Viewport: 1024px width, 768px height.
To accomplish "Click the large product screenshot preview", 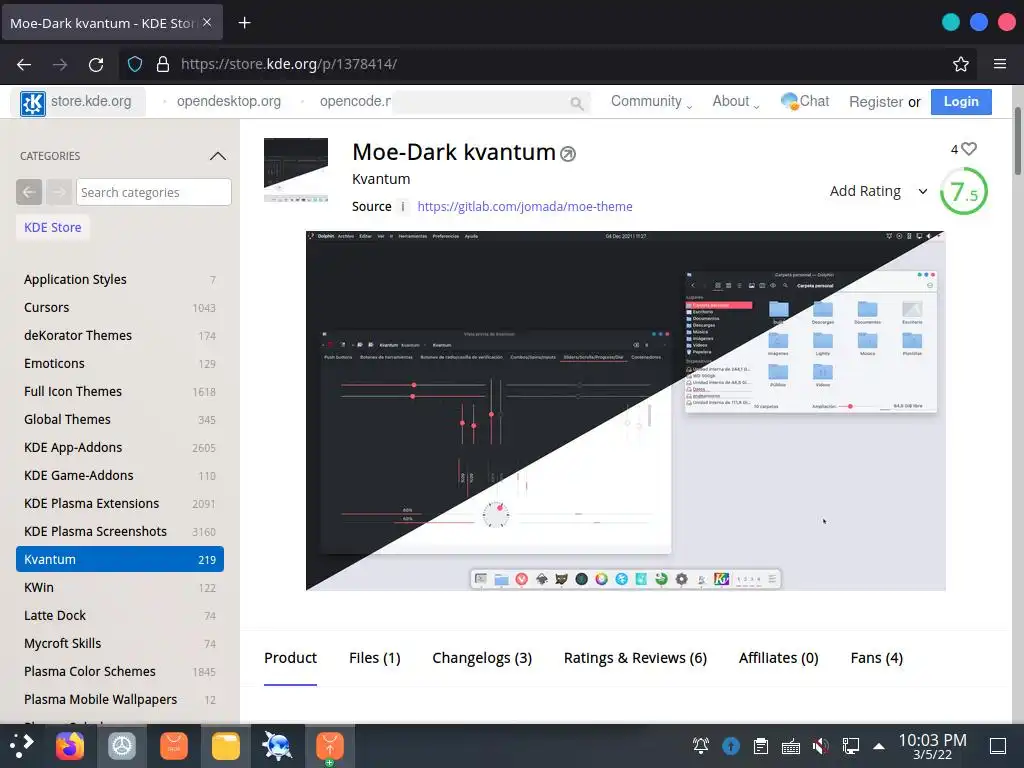I will 626,411.
